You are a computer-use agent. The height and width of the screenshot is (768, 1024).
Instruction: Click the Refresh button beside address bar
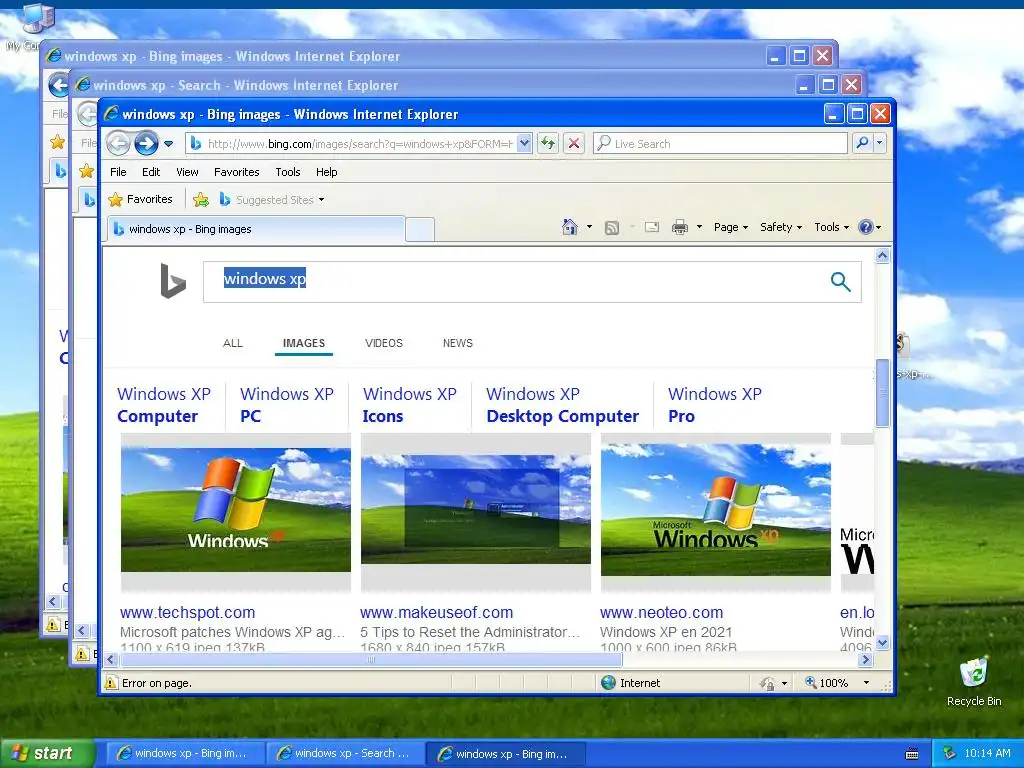tap(548, 143)
